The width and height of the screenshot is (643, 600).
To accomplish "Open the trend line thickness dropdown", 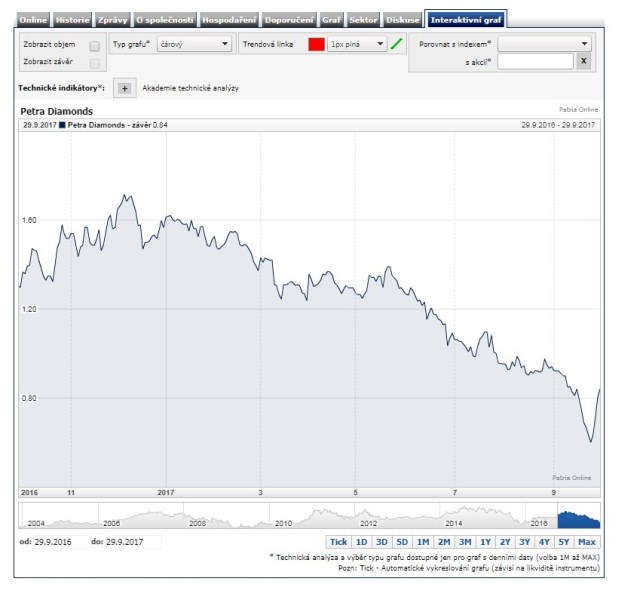I will [357, 44].
